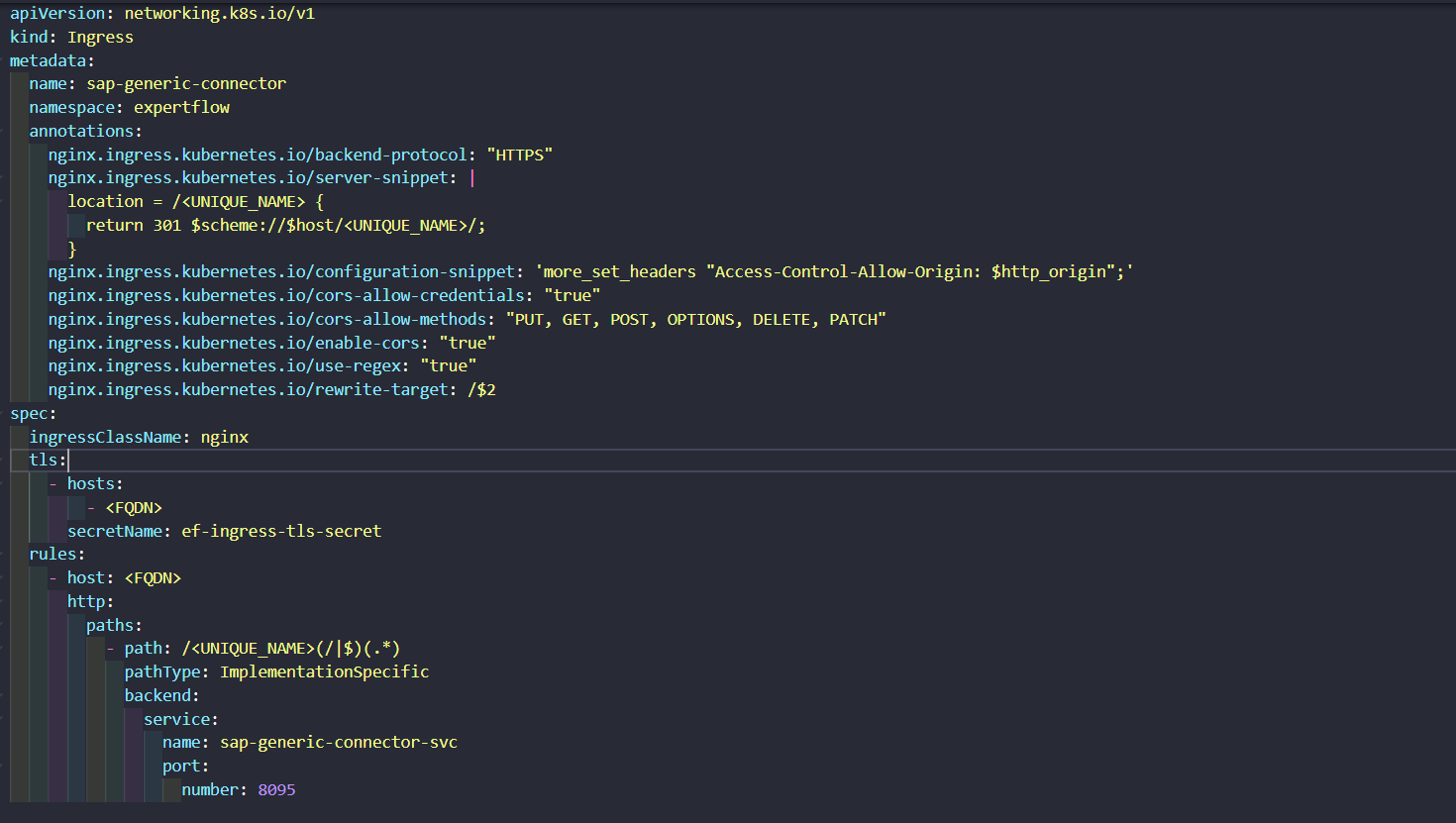Click the sap-generic-connector-svc service name
The height and width of the screenshot is (823, 1456).
338,743
